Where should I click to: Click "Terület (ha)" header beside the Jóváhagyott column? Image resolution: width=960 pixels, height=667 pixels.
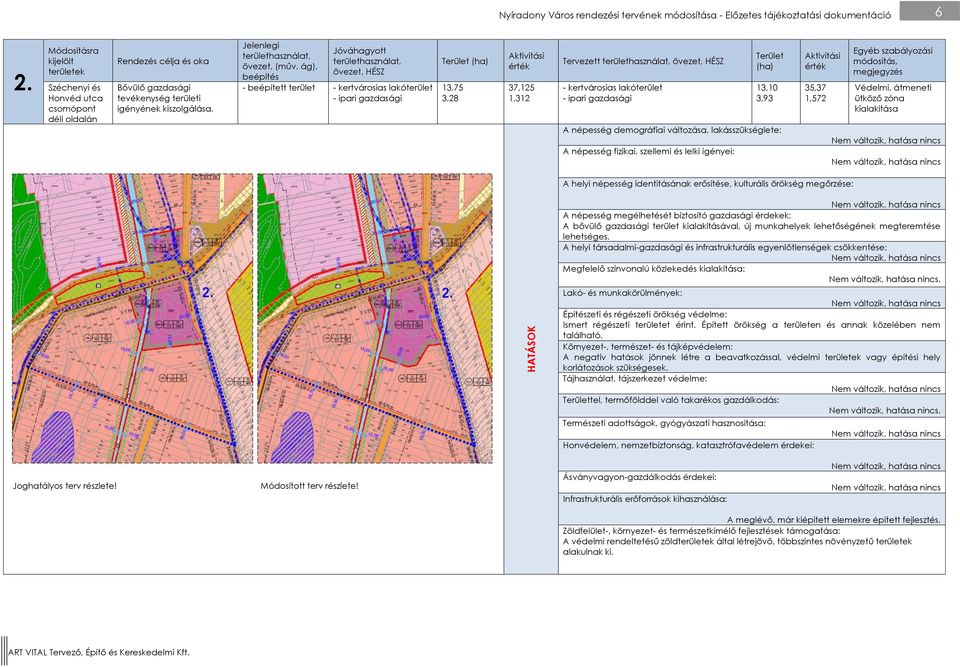click(x=465, y=61)
